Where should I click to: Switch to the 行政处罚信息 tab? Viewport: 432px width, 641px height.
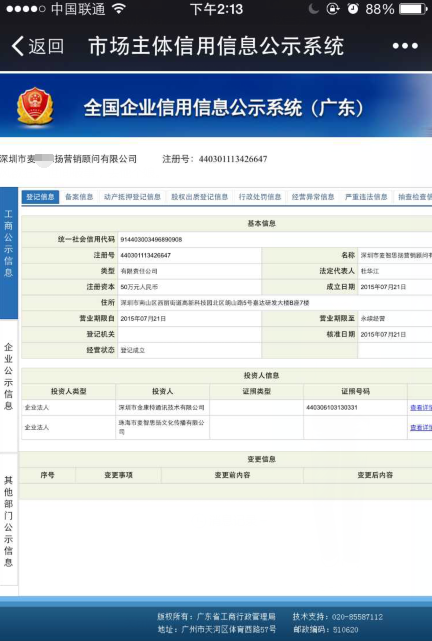tap(260, 197)
